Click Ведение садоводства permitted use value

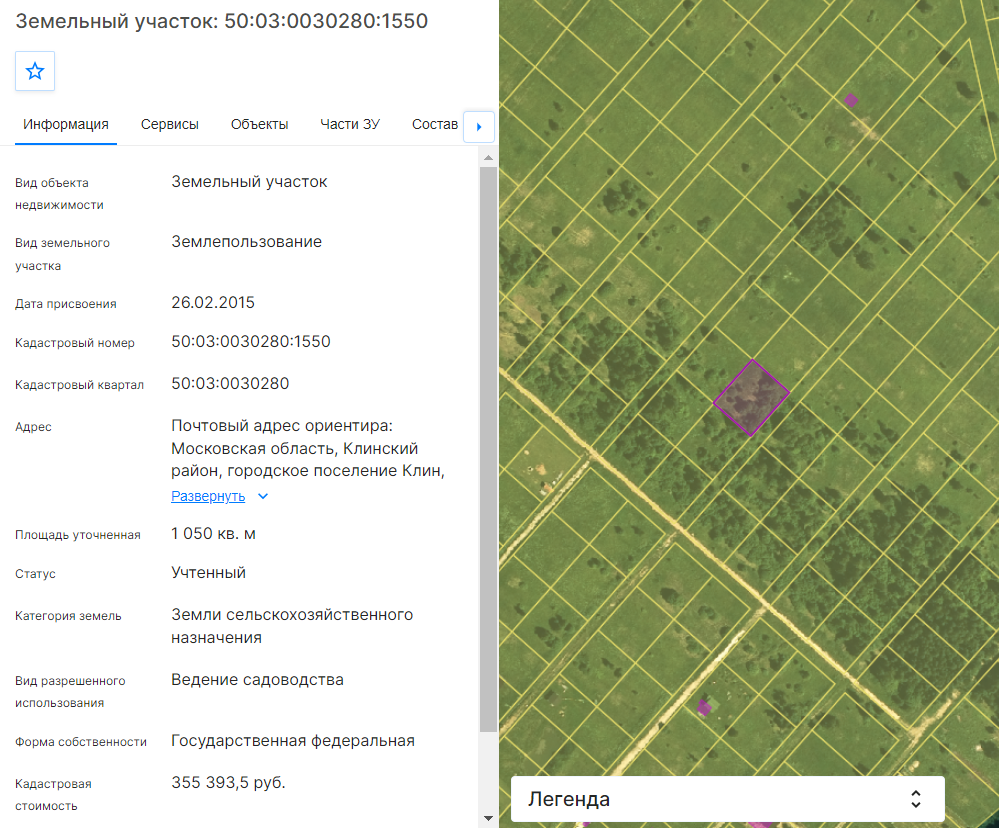257,680
